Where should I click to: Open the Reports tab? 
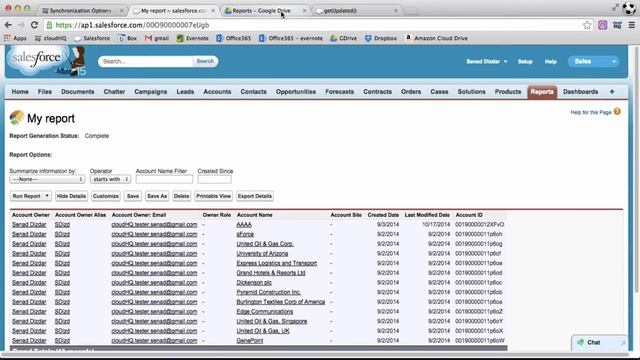(542, 92)
